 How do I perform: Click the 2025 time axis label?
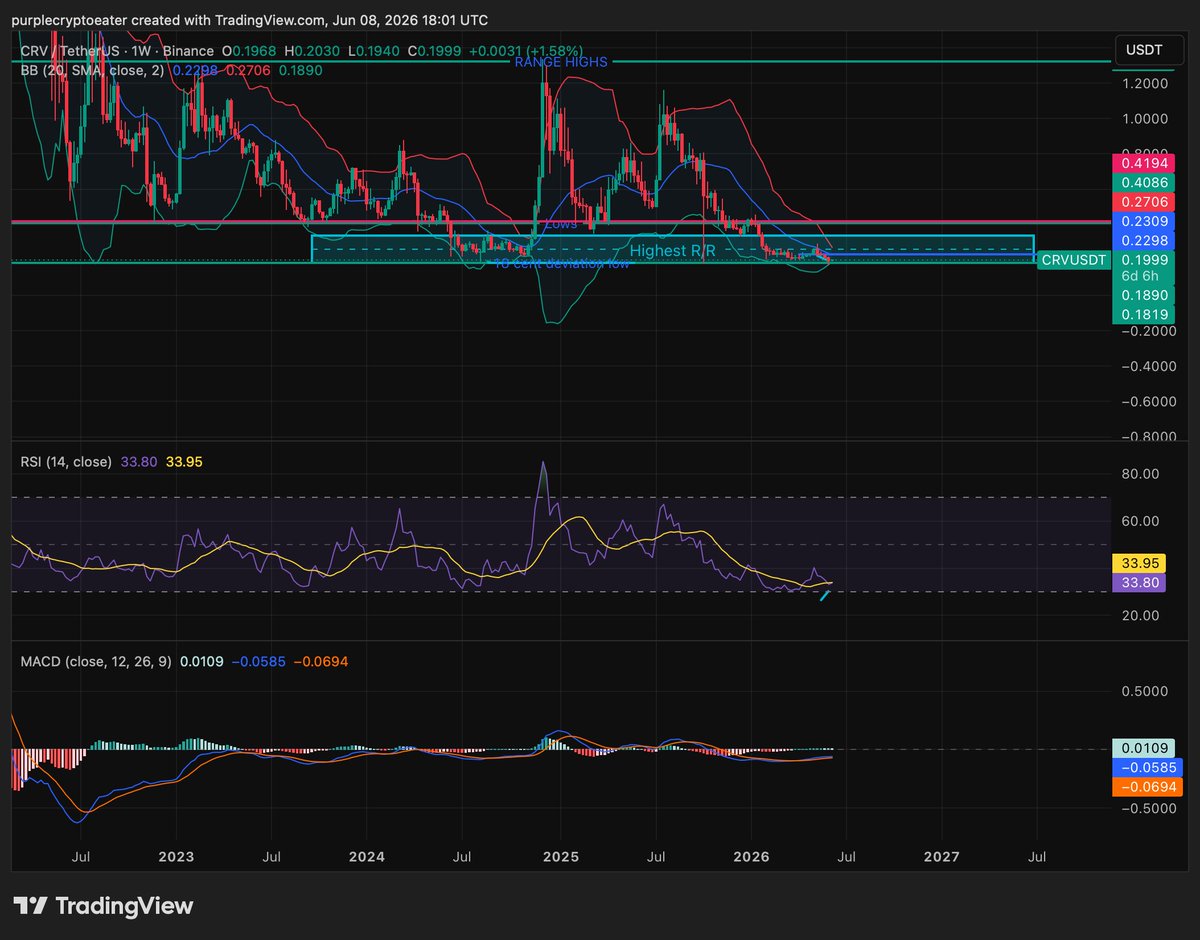pos(559,857)
